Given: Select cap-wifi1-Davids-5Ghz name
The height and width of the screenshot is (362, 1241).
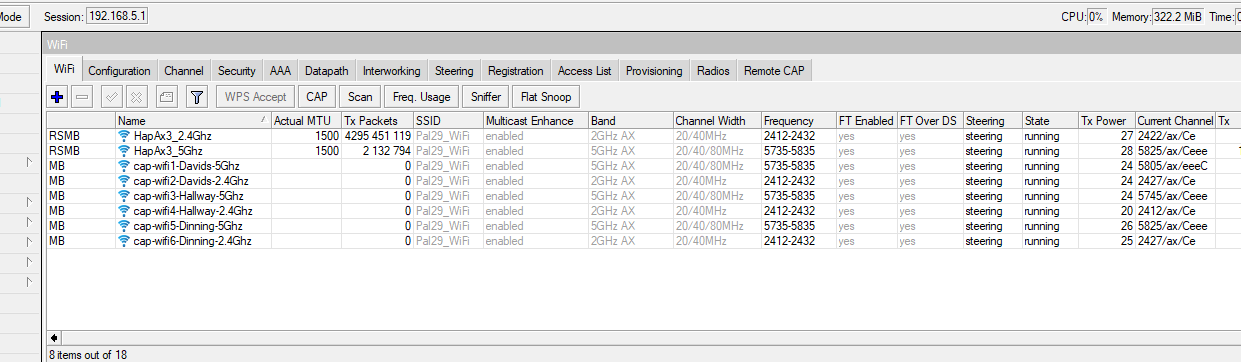Looking at the screenshot, I should (186, 166).
